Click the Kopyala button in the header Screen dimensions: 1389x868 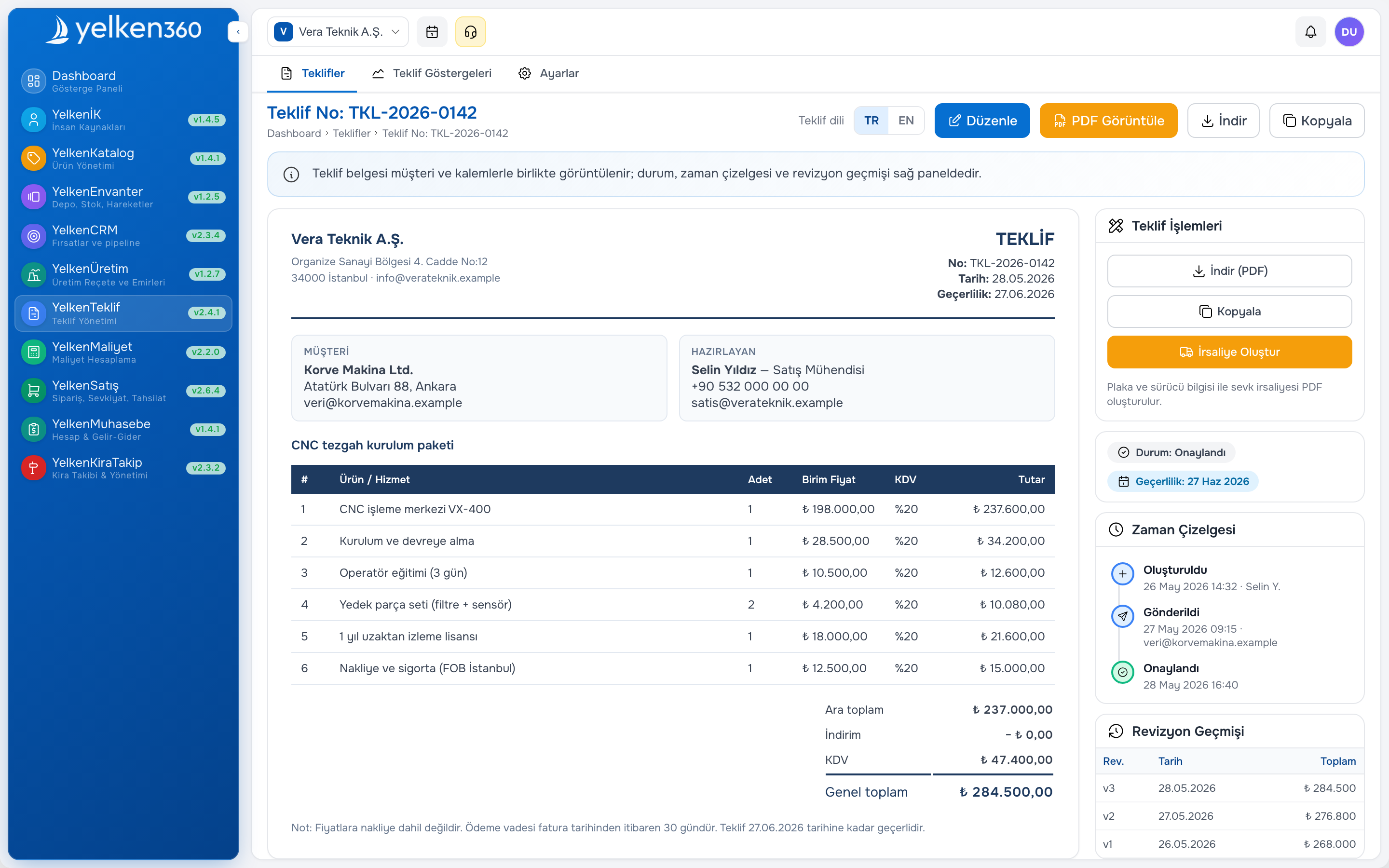tap(1316, 121)
